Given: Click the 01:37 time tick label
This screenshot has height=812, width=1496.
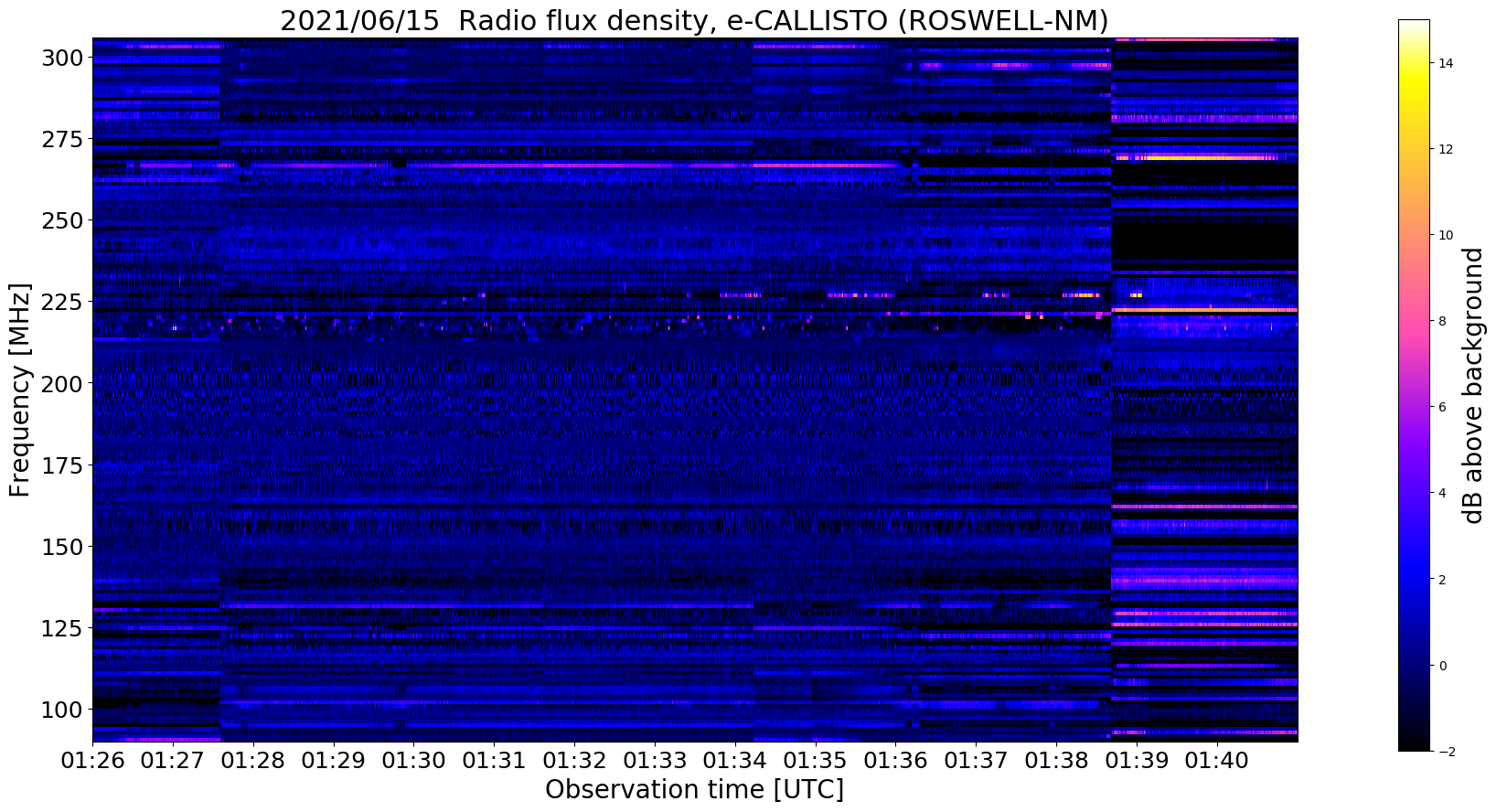Looking at the screenshot, I should tap(976, 760).
